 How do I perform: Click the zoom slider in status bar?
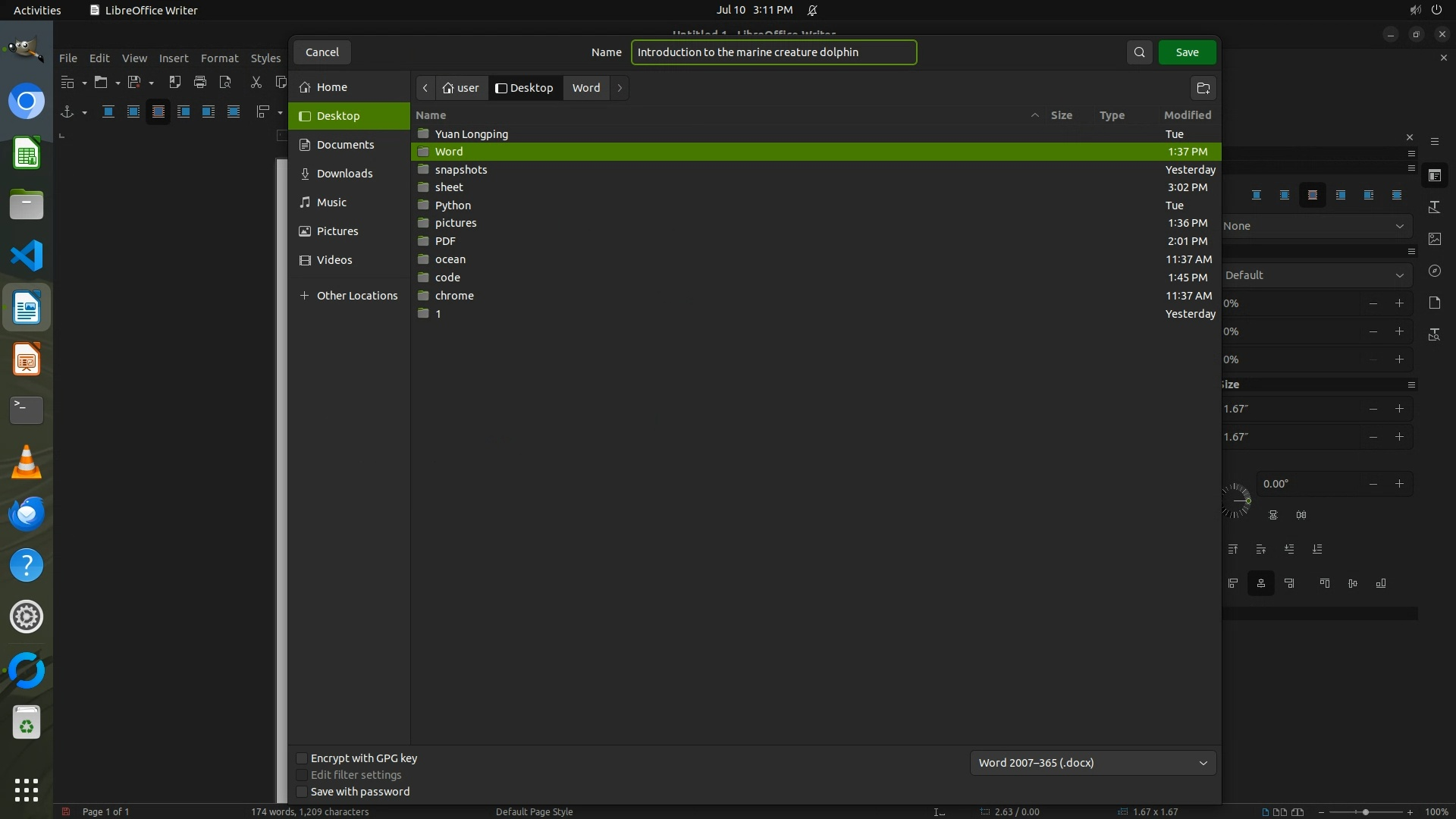(1365, 812)
